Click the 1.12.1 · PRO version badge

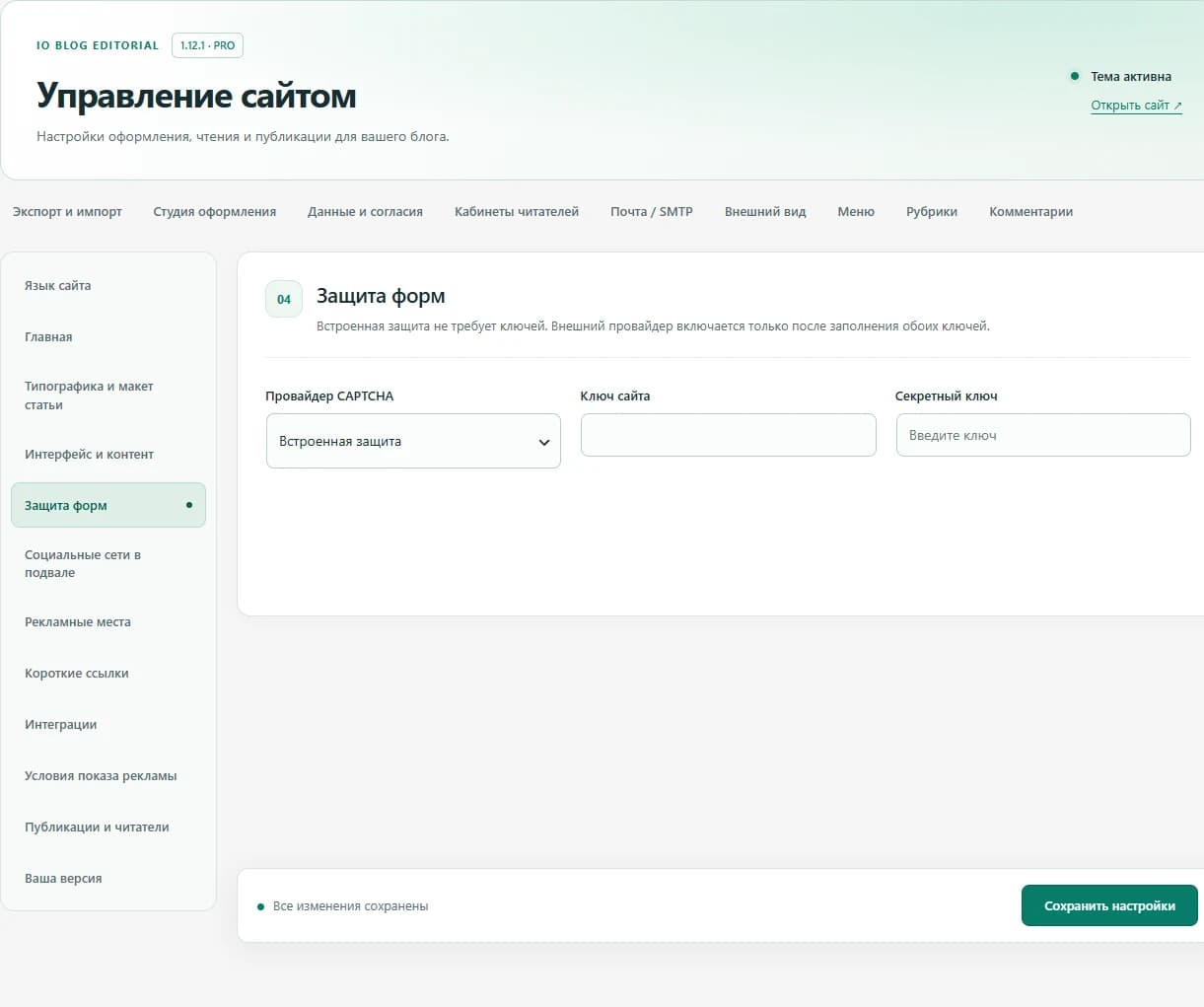coord(207,45)
